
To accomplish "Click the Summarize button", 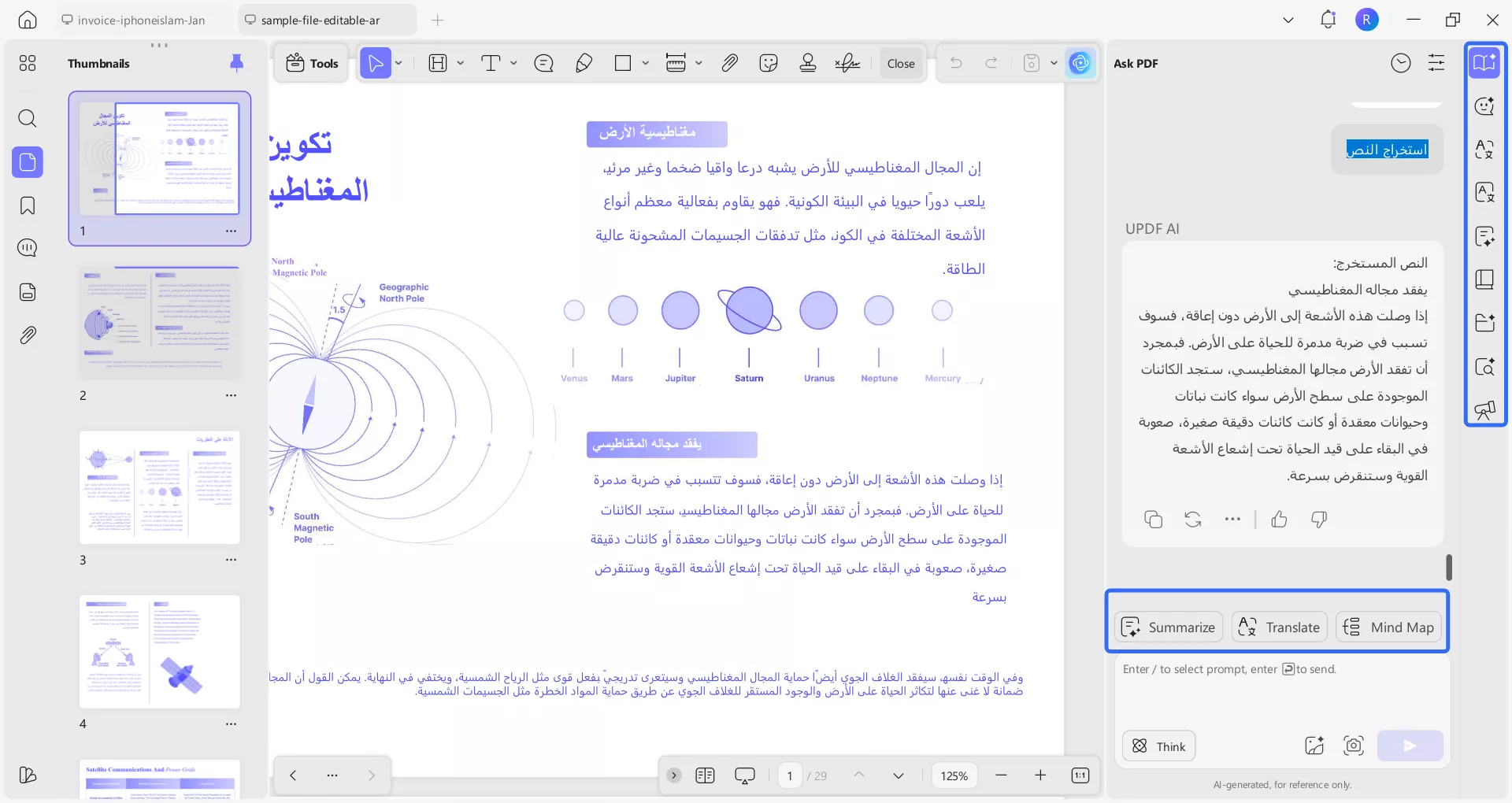I will 1168,627.
